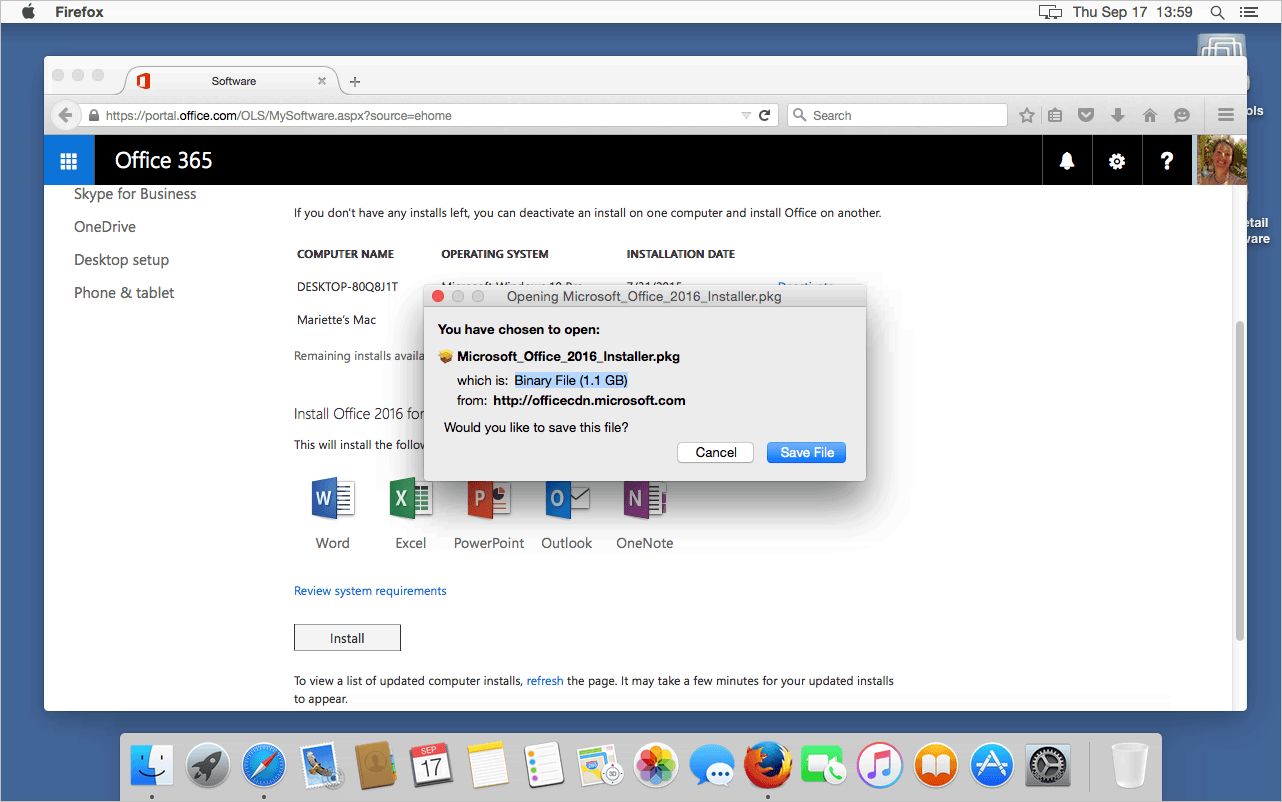Select the Software browser tab
The image size is (1282, 802).
pos(233,81)
